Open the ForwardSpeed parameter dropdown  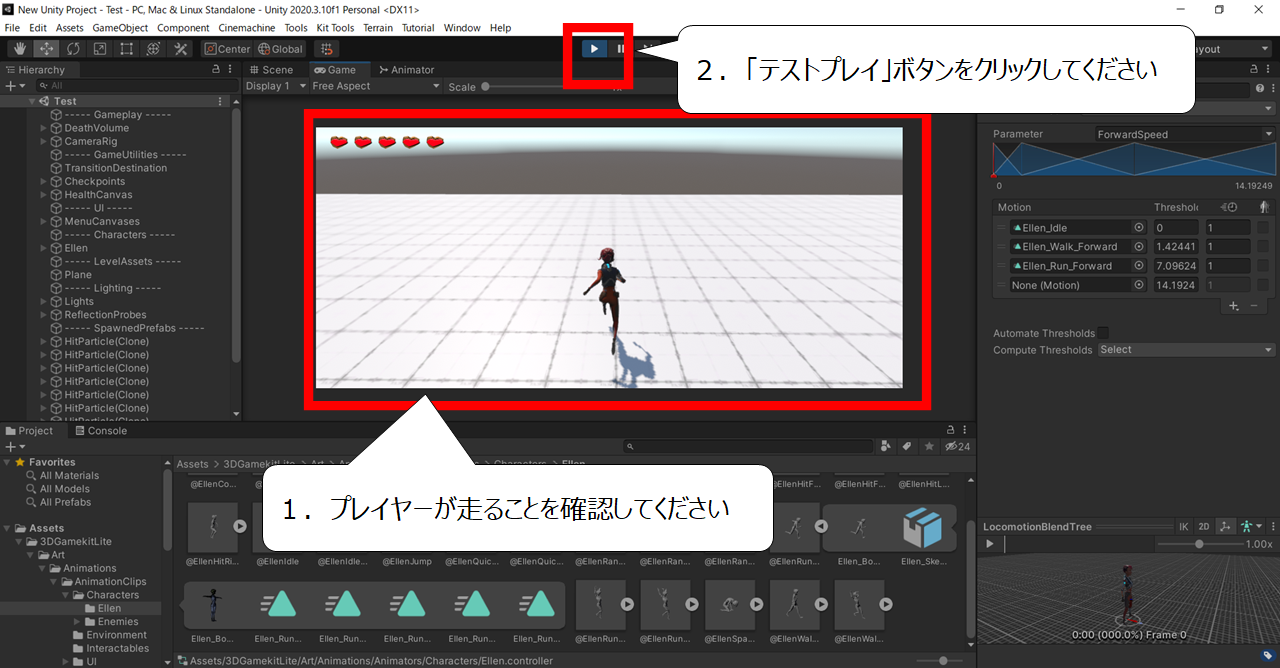coord(1185,134)
